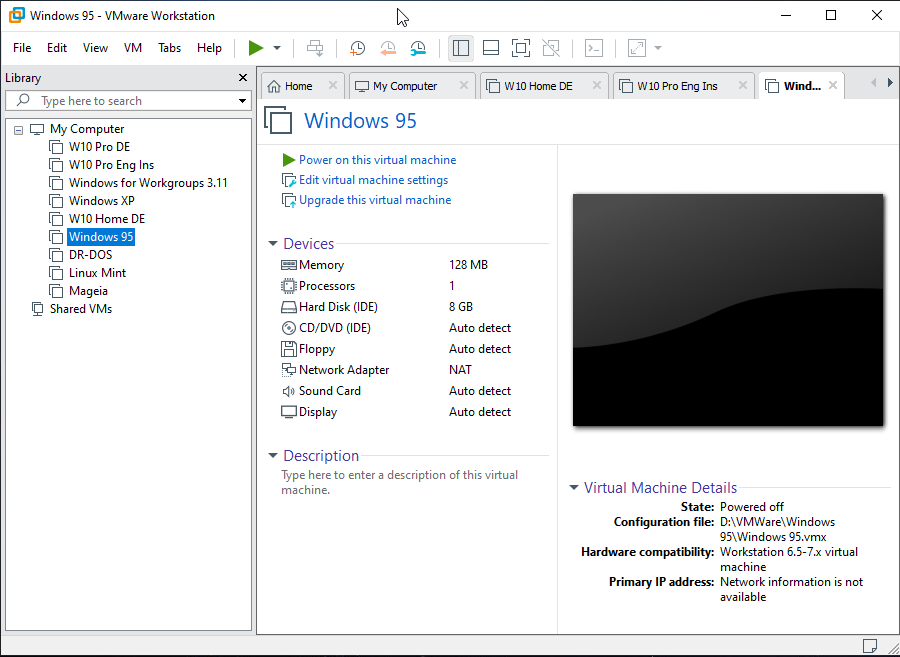Close the My Computer tab

click(464, 85)
